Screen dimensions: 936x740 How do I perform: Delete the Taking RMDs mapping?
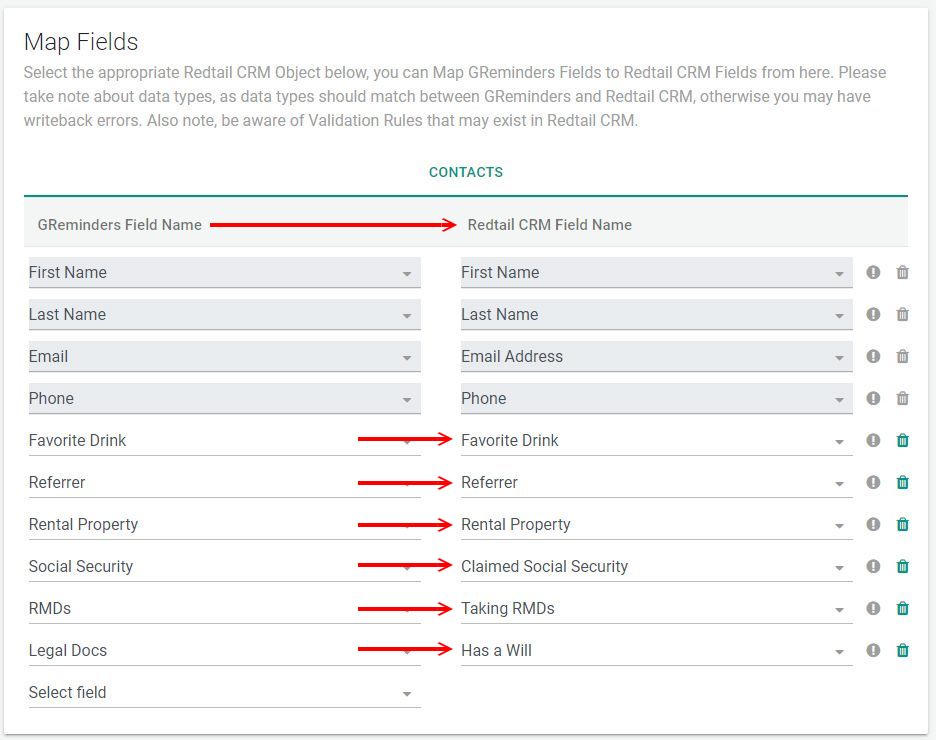[903, 608]
